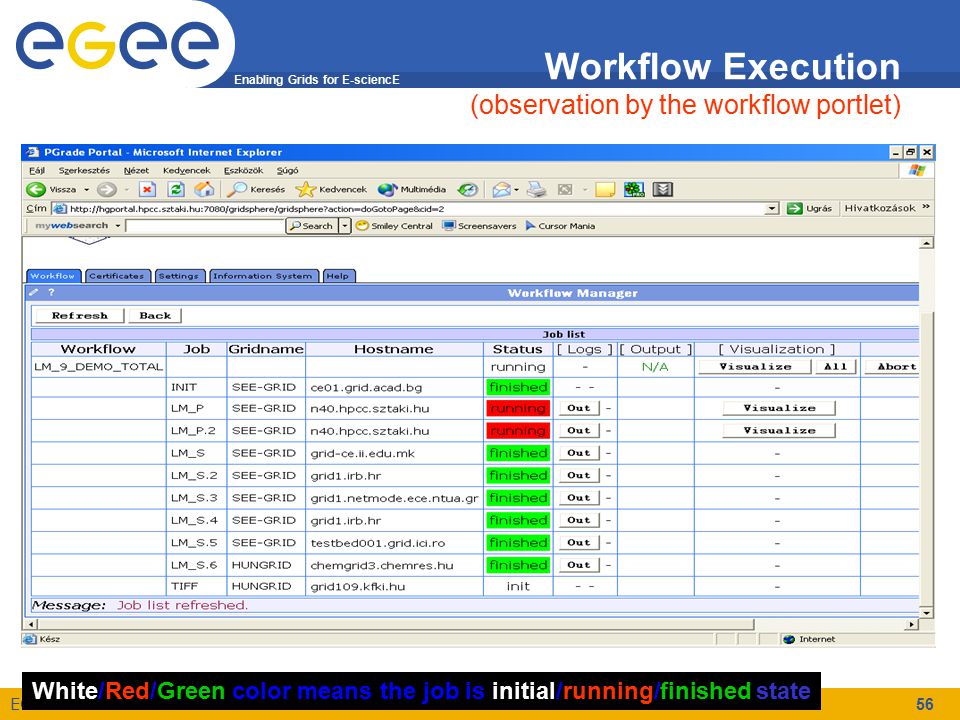Switch to the Help tab
The height and width of the screenshot is (720, 960).
tap(338, 276)
